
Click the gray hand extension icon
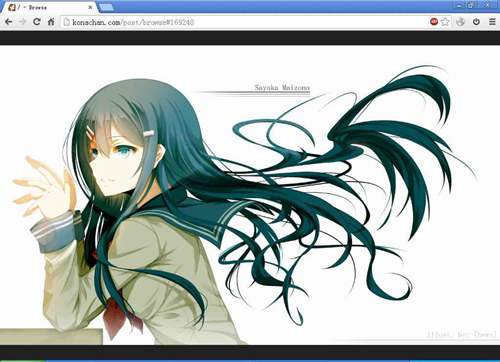(x=460, y=22)
